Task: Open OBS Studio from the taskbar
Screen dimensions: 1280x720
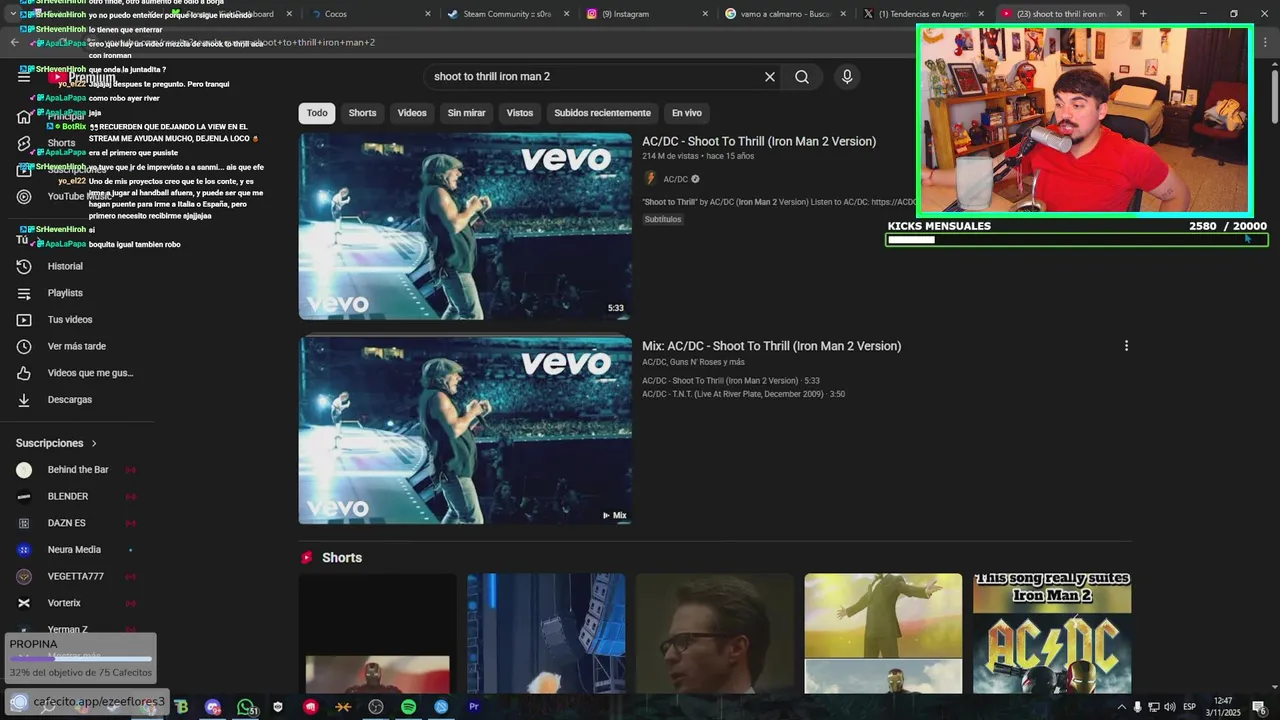Action: click(x=376, y=707)
